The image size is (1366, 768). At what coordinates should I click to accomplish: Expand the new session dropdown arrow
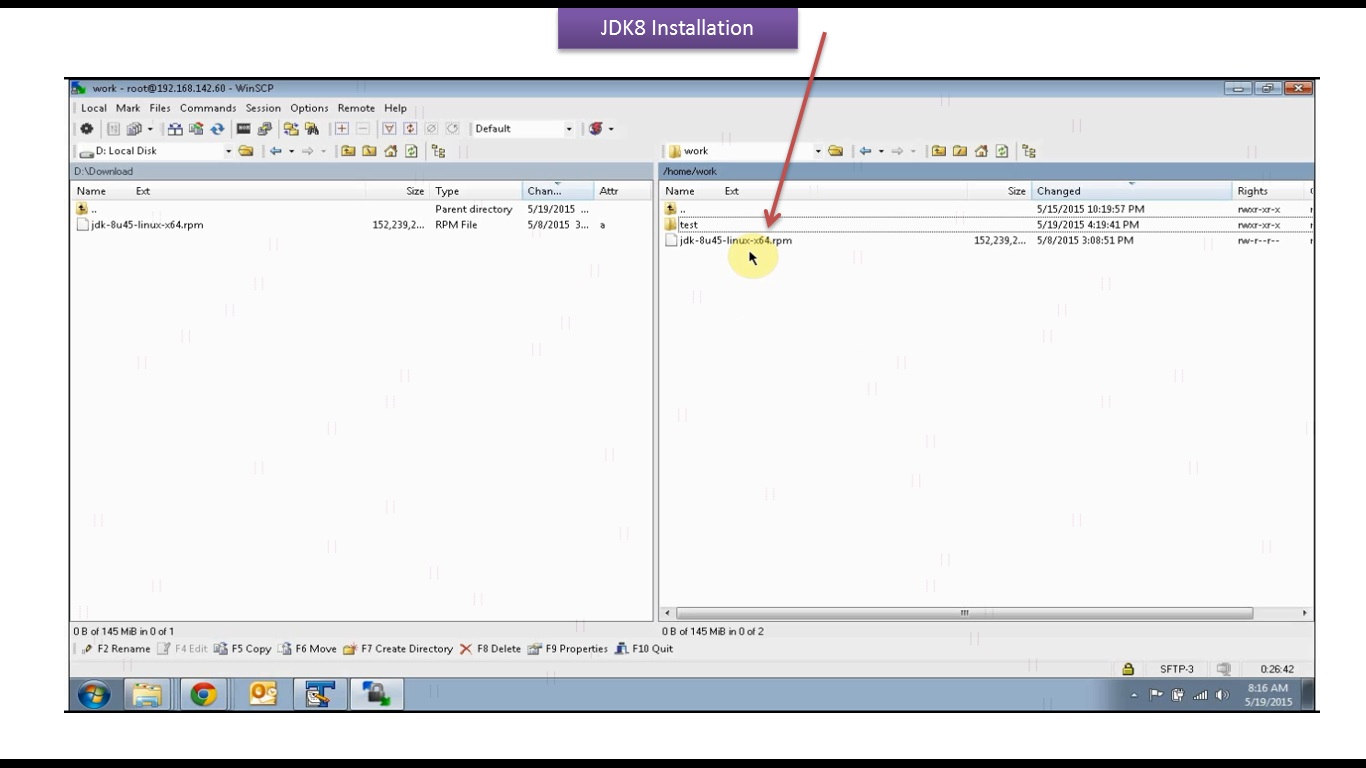[611, 129]
